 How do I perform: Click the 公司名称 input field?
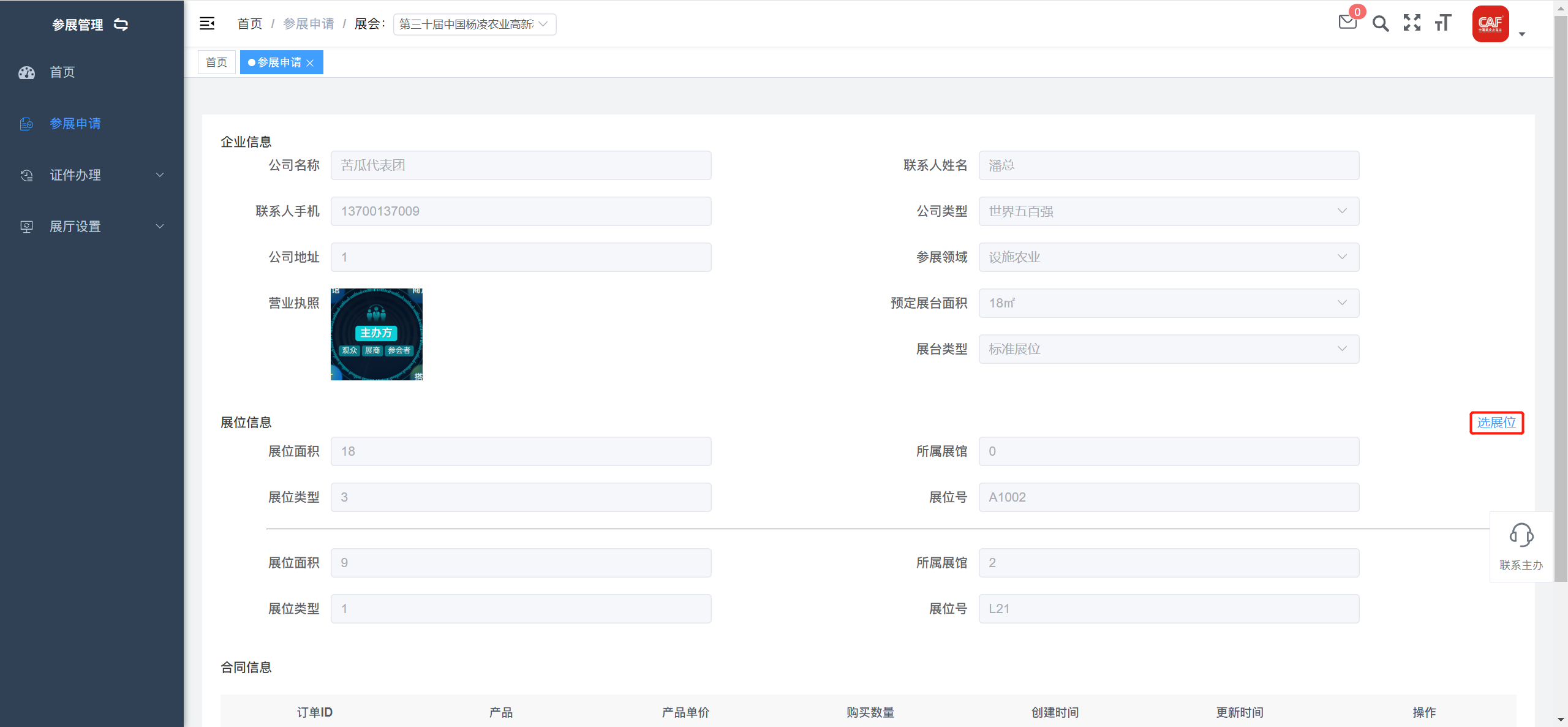[521, 165]
